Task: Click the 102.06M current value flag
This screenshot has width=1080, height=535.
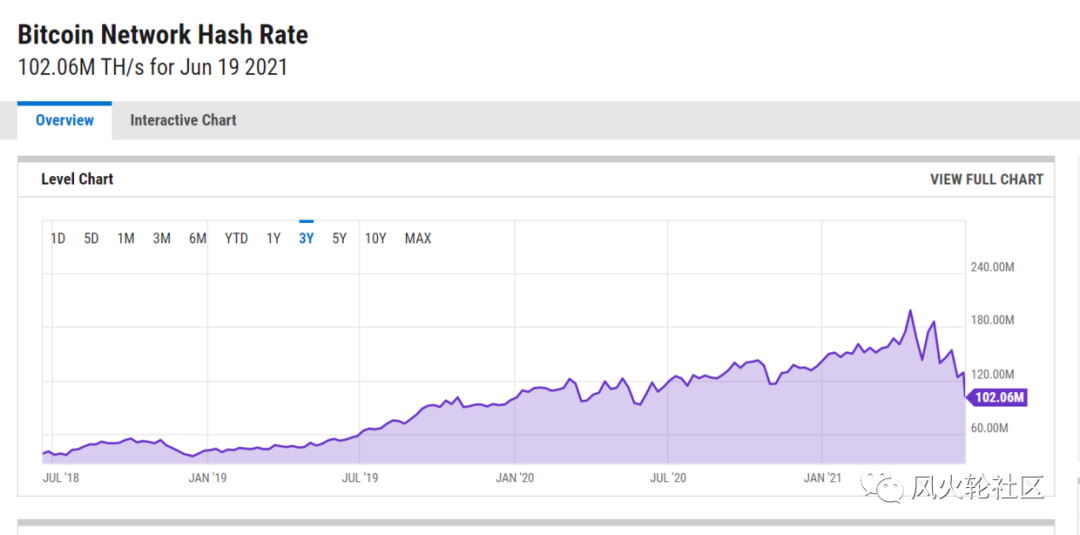Action: pos(997,397)
